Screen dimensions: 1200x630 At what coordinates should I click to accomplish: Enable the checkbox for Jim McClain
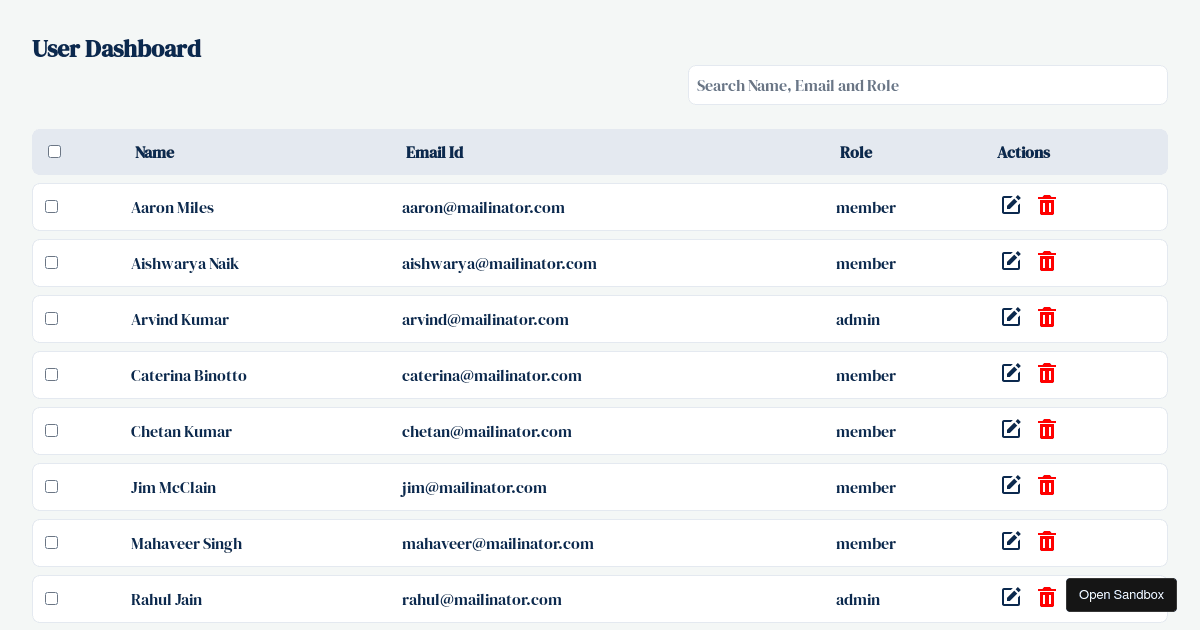point(51,486)
